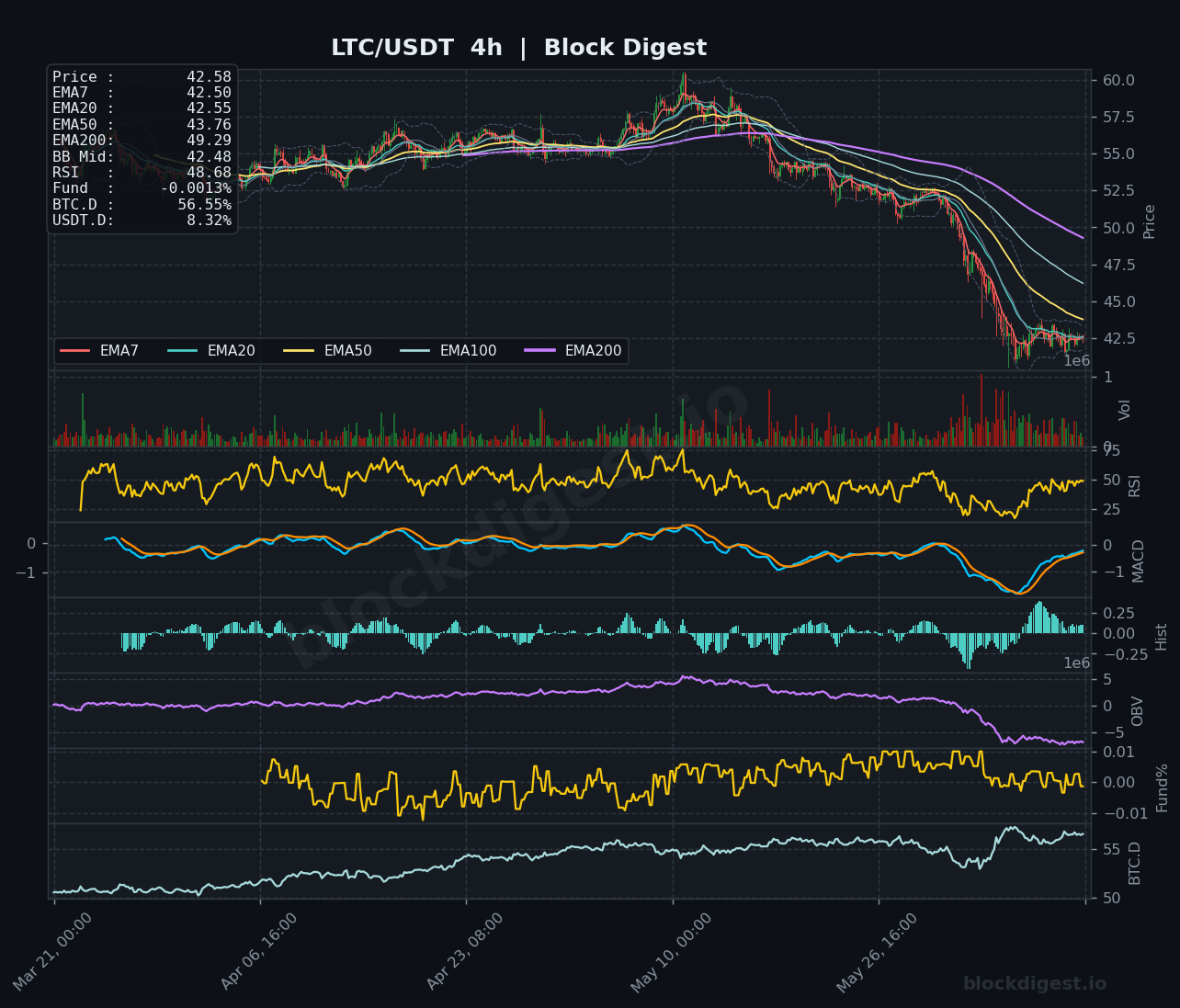Click the 52.5 price axis tick
Image resolution: width=1180 pixels, height=1008 pixels.
(x=1118, y=191)
